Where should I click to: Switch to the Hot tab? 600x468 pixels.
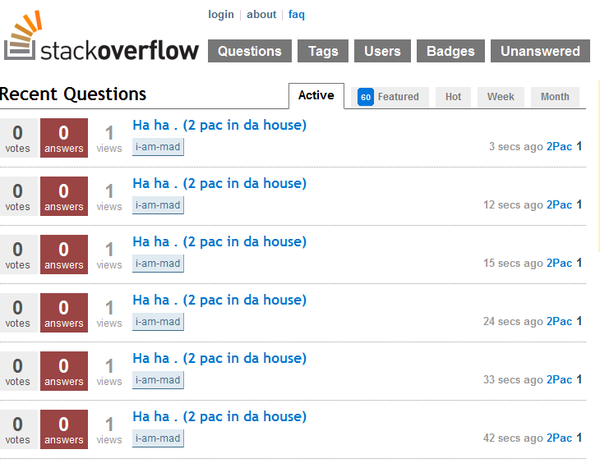[453, 97]
